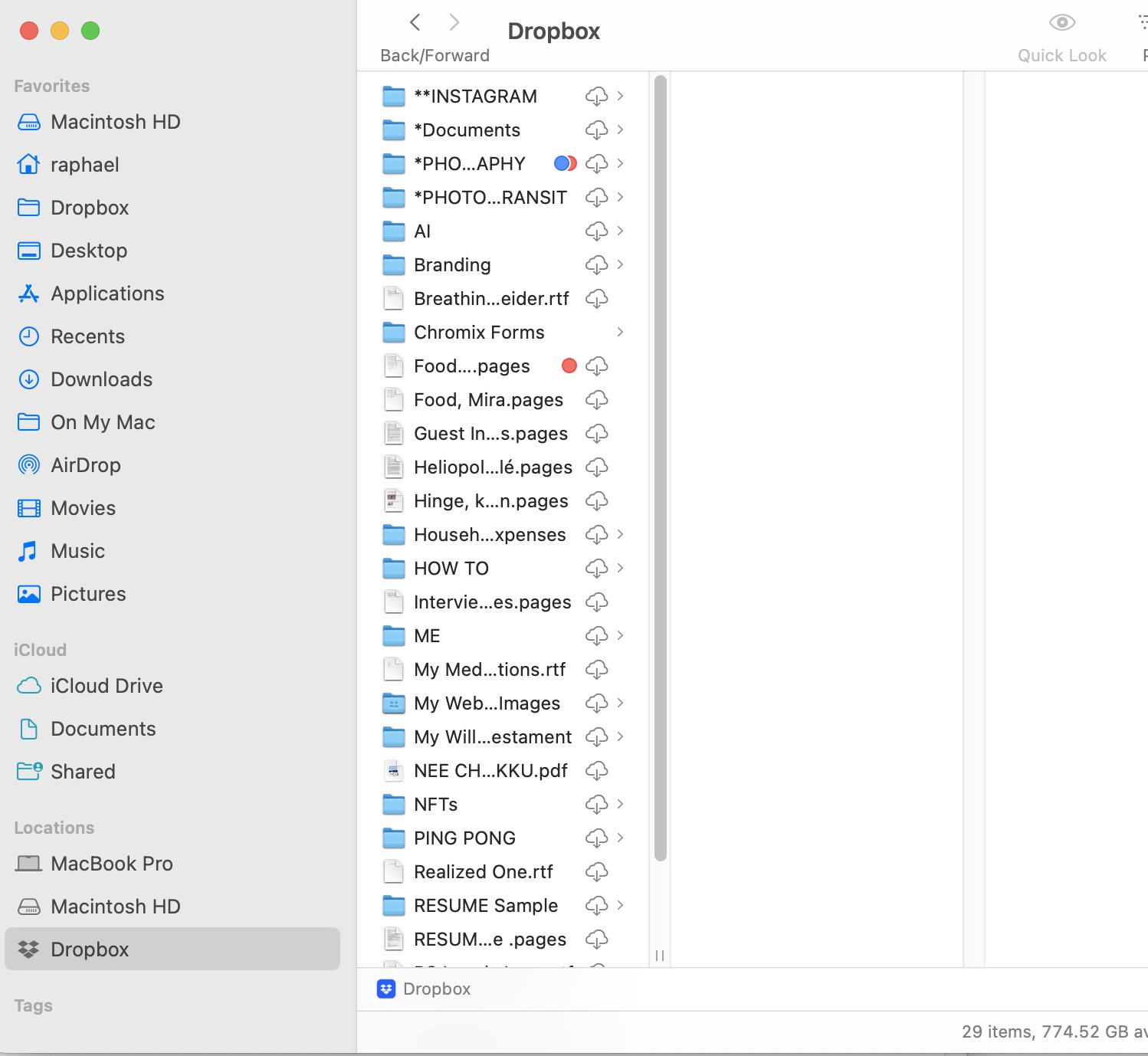Click the Locations section header
1148x1056 pixels.
[x=54, y=828]
